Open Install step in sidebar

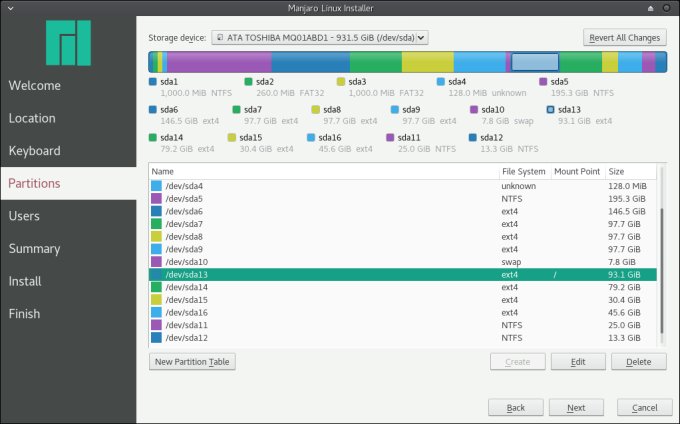tap(69, 281)
